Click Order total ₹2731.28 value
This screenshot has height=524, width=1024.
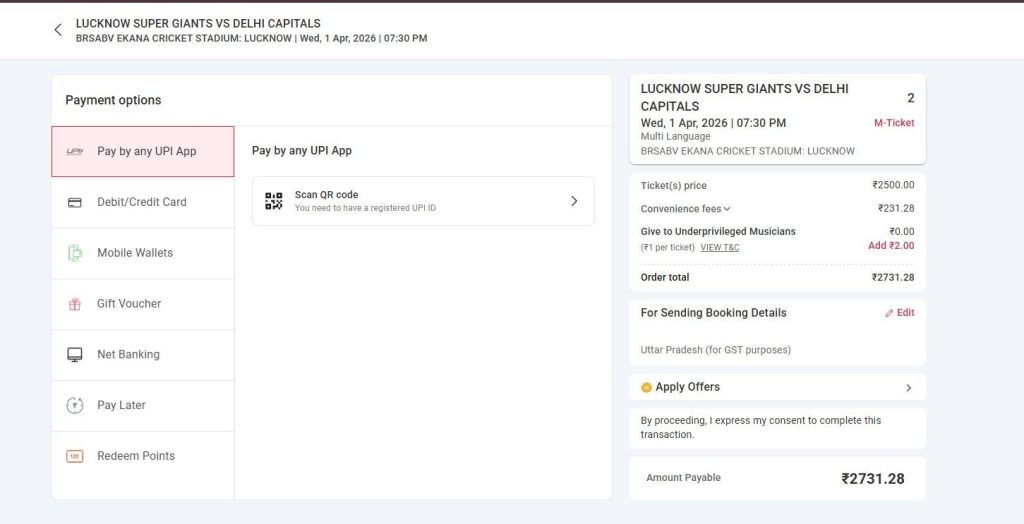(893, 278)
